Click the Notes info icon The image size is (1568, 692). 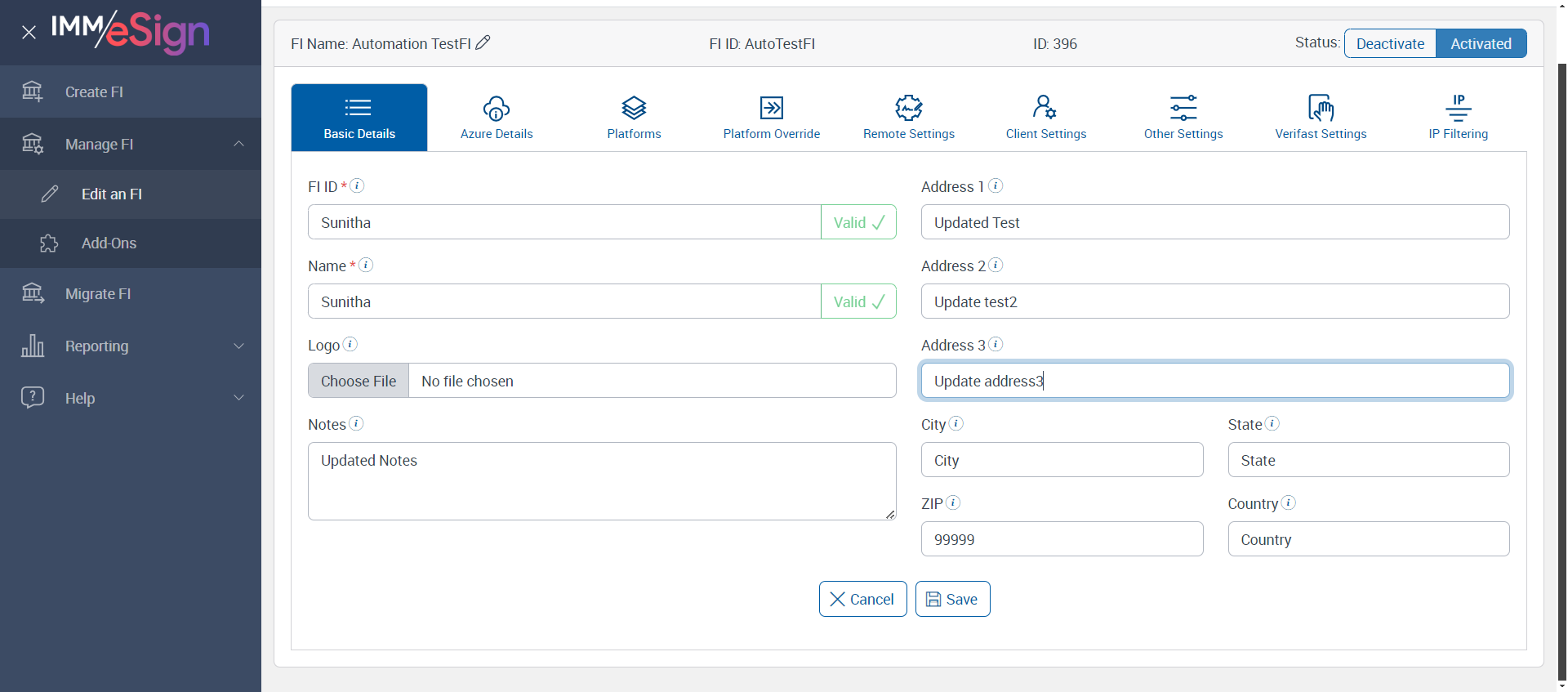click(x=356, y=423)
